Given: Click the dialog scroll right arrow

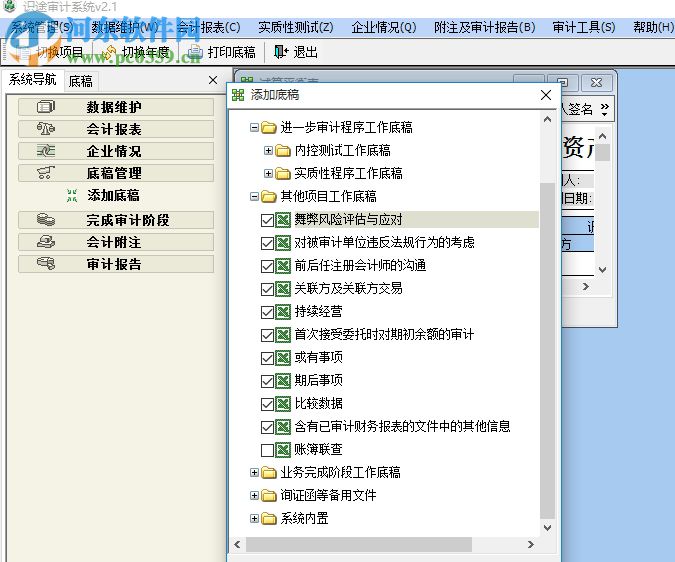Looking at the screenshot, I should (531, 544).
